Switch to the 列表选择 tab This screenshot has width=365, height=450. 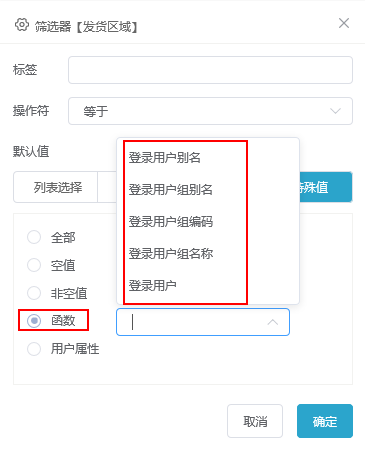[x=57, y=187]
